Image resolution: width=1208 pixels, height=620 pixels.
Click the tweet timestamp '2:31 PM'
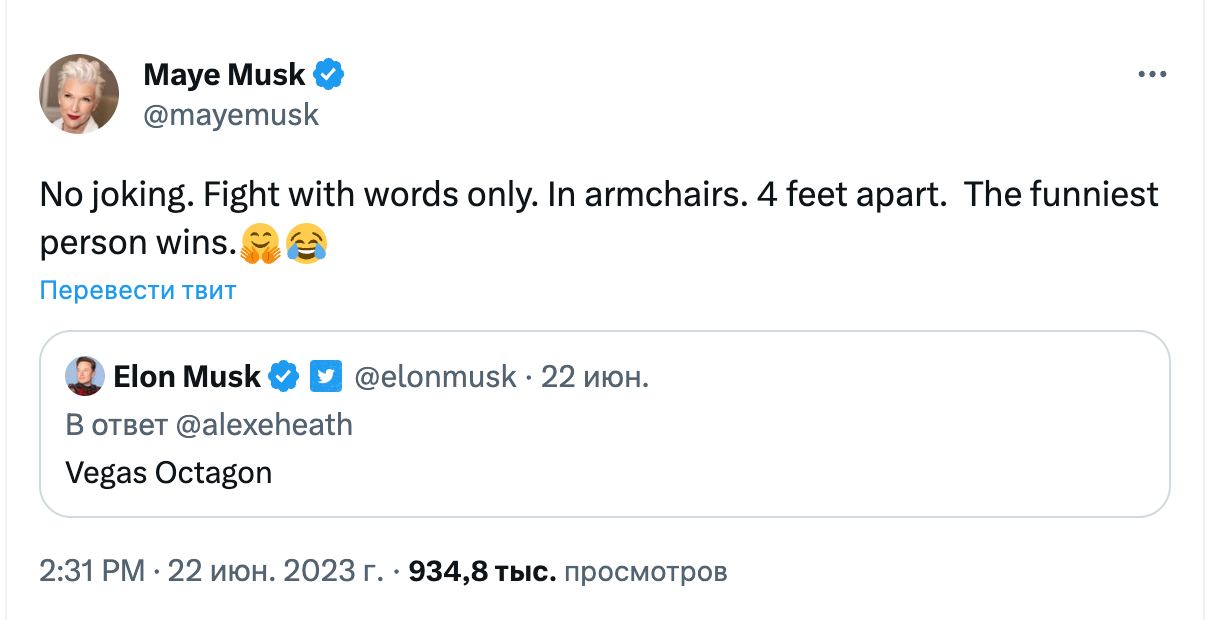pos(90,571)
